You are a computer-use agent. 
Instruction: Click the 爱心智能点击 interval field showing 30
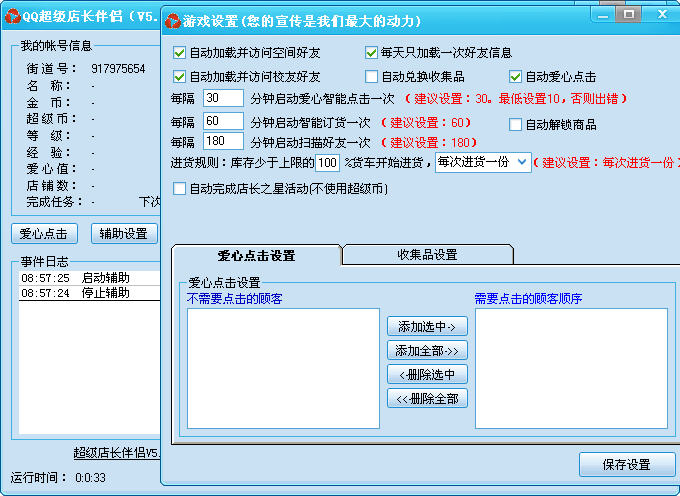tap(223, 98)
